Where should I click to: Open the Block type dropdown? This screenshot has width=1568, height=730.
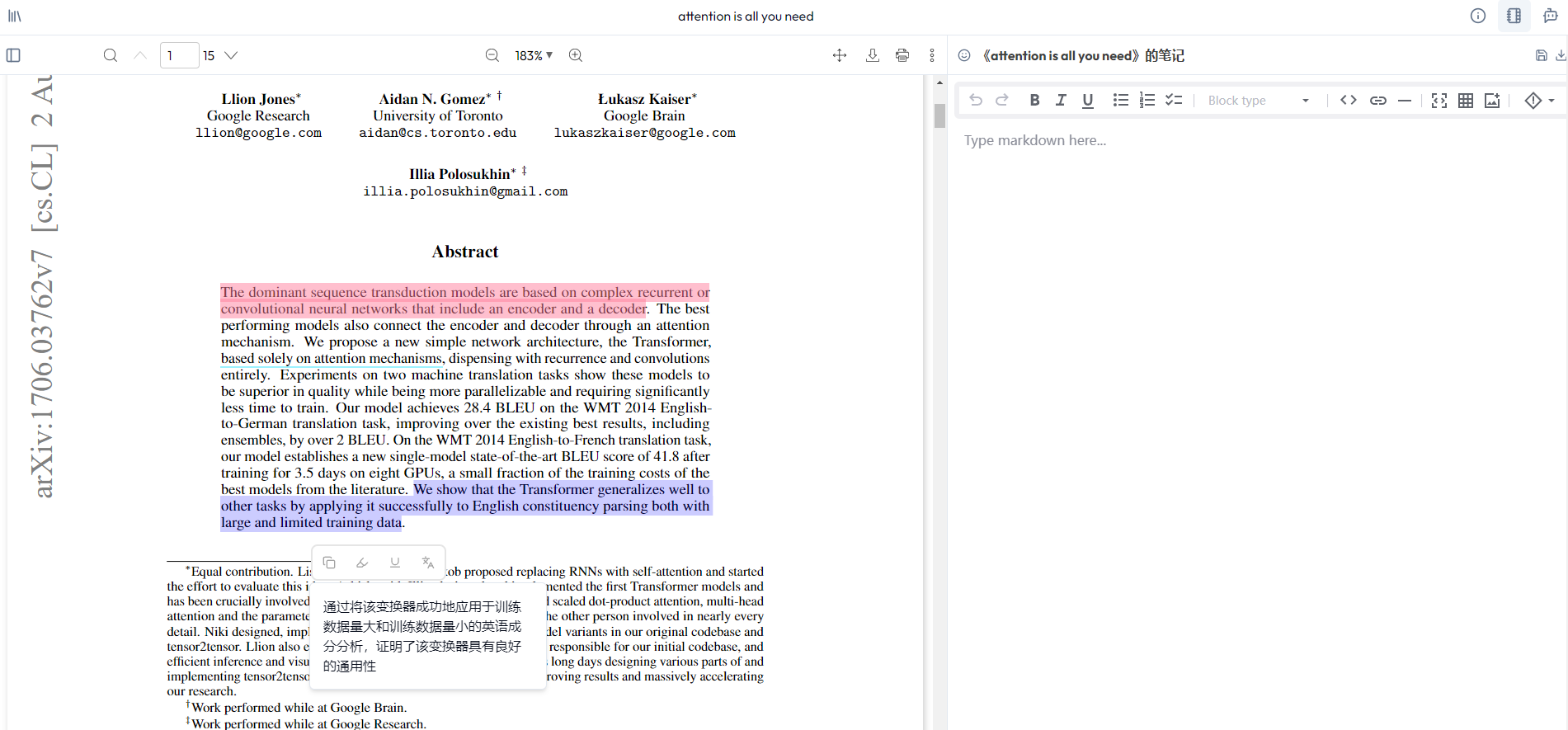[x=1259, y=101]
